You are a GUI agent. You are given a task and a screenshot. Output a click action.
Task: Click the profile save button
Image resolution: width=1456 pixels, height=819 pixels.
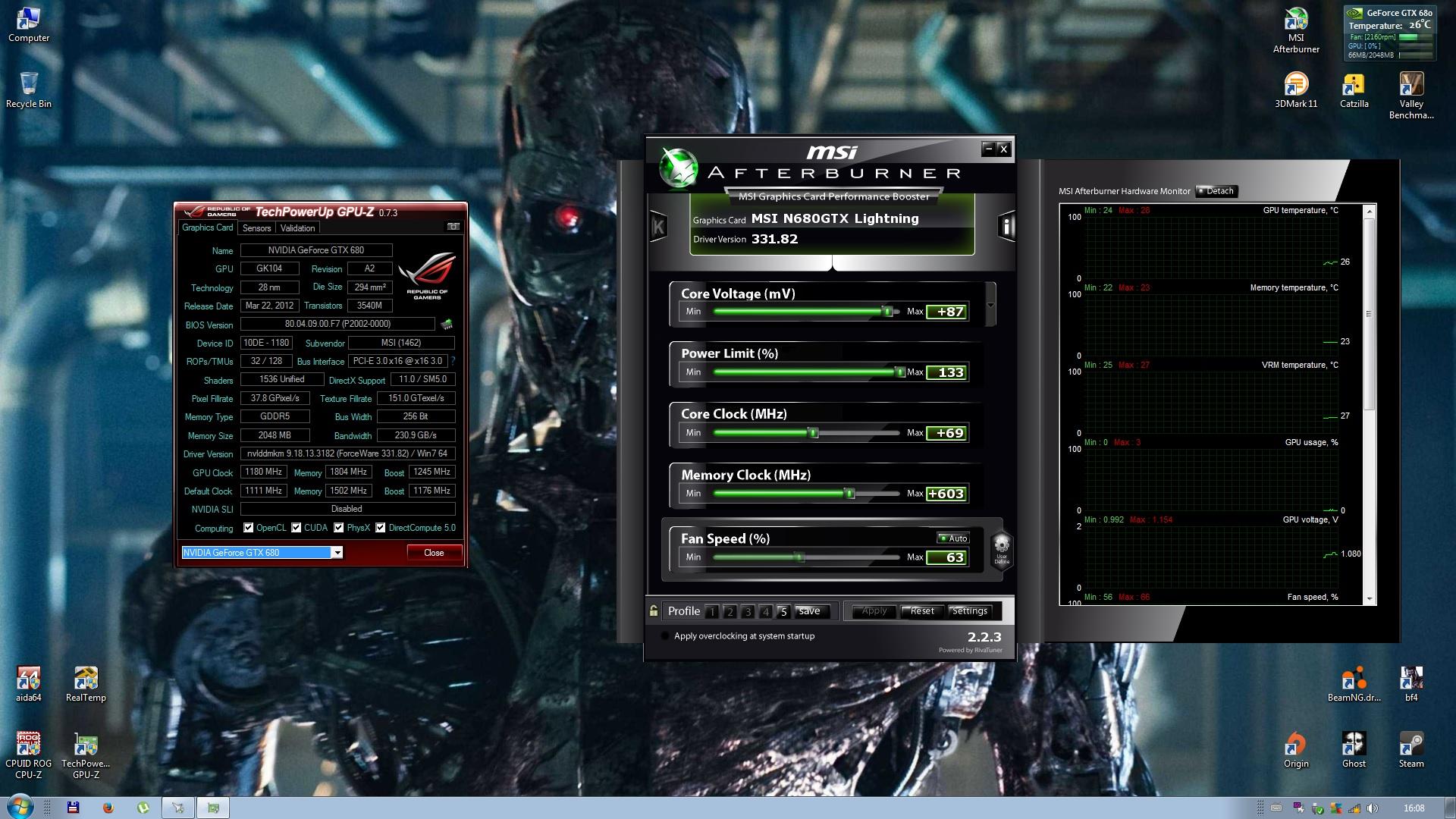click(x=810, y=611)
